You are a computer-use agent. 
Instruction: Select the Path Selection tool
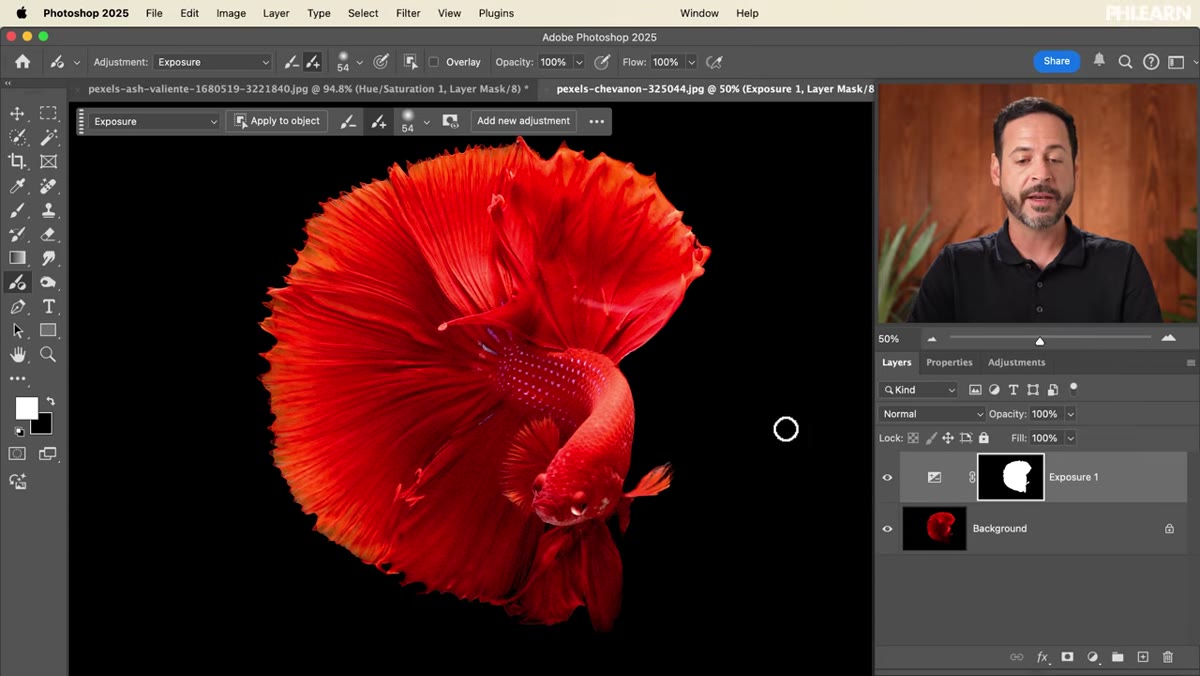tap(17, 330)
